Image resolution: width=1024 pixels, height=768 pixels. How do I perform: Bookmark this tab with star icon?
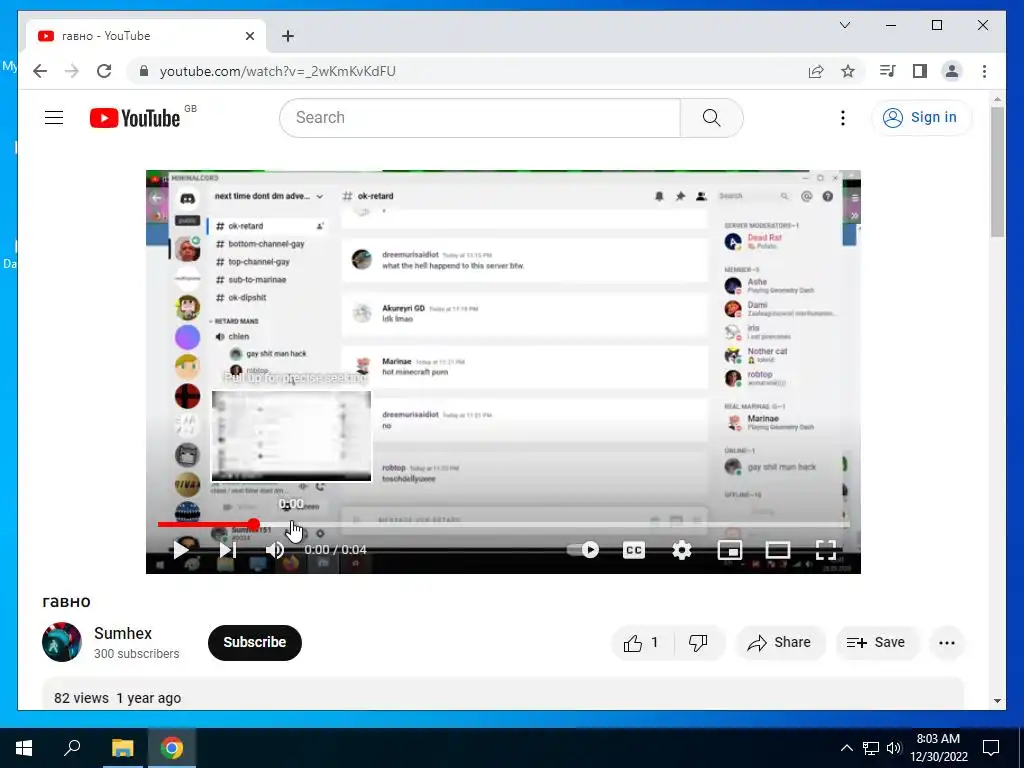pos(848,71)
